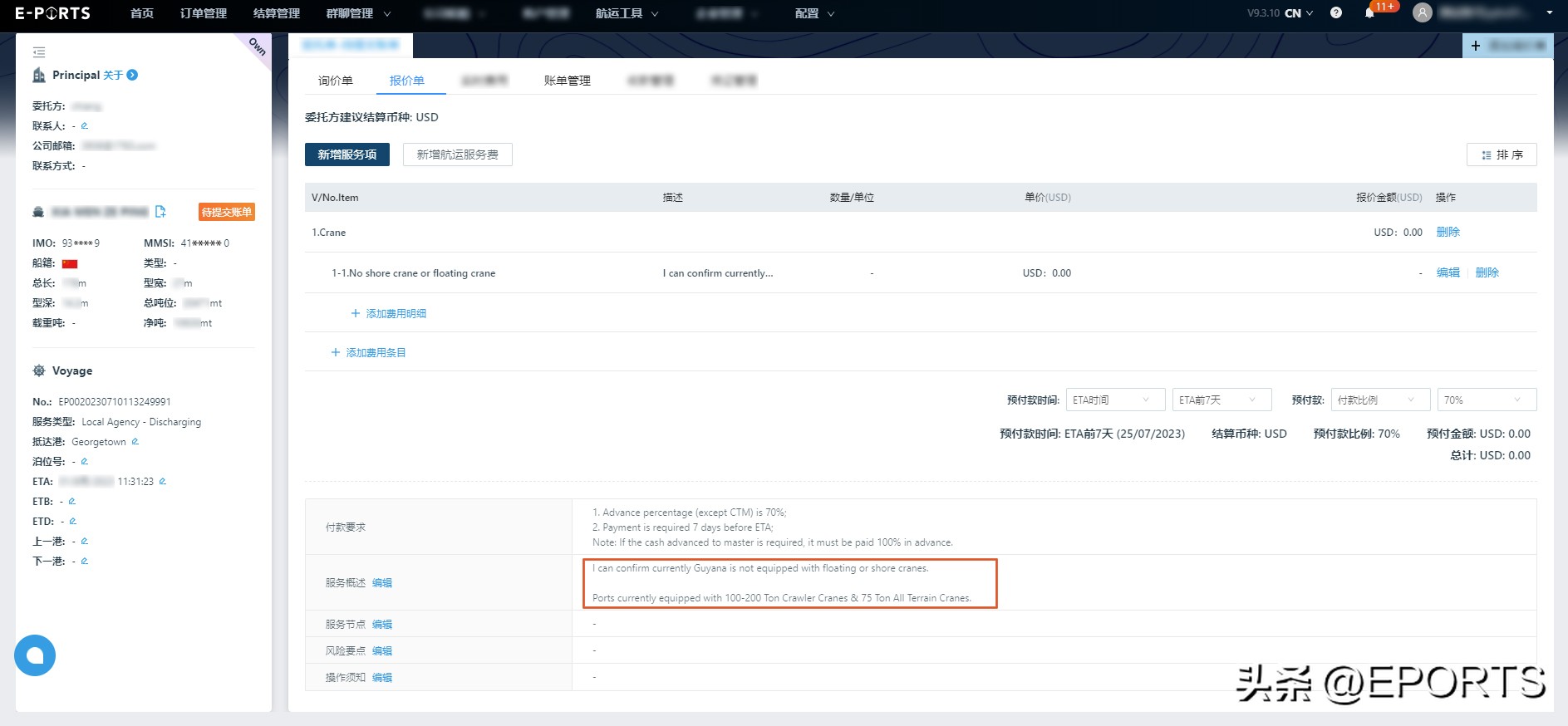Image resolution: width=1568 pixels, height=726 pixels.
Task: Click 添加费用条目 link
Action: pyautogui.click(x=376, y=353)
